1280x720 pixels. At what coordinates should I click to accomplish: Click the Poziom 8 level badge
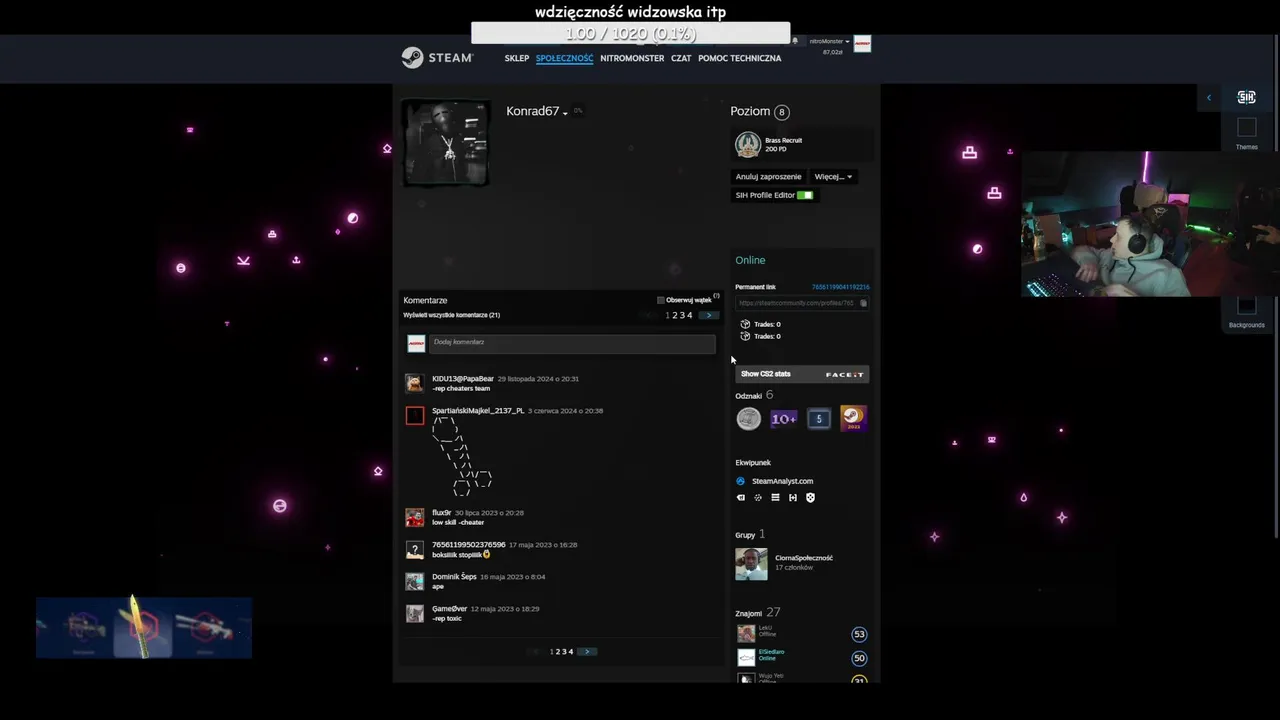pyautogui.click(x=782, y=112)
